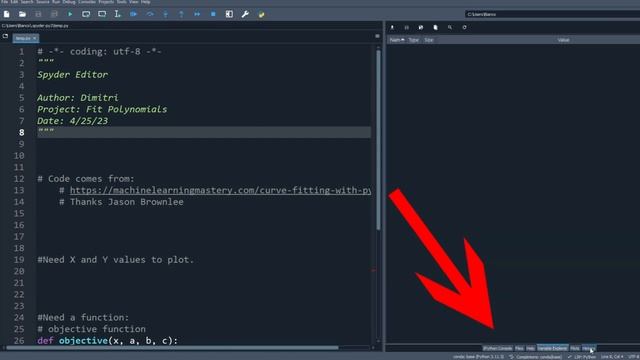Create a new file with toolbar icon
This screenshot has width=640, height=360.
pyautogui.click(x=7, y=14)
